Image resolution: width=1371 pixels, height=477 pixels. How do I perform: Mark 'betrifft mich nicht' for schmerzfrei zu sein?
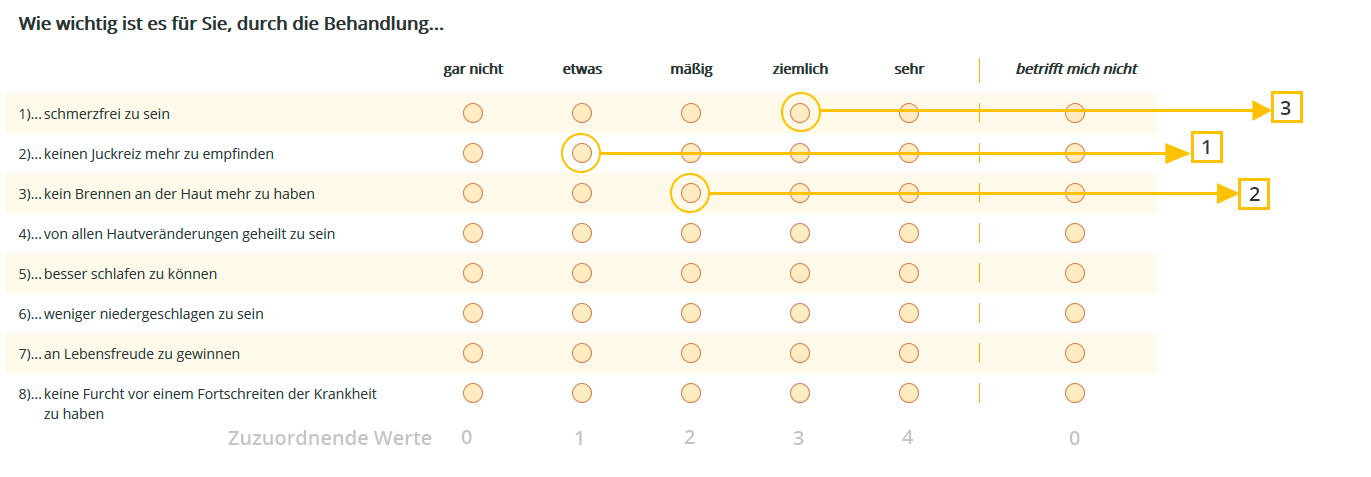[1075, 113]
